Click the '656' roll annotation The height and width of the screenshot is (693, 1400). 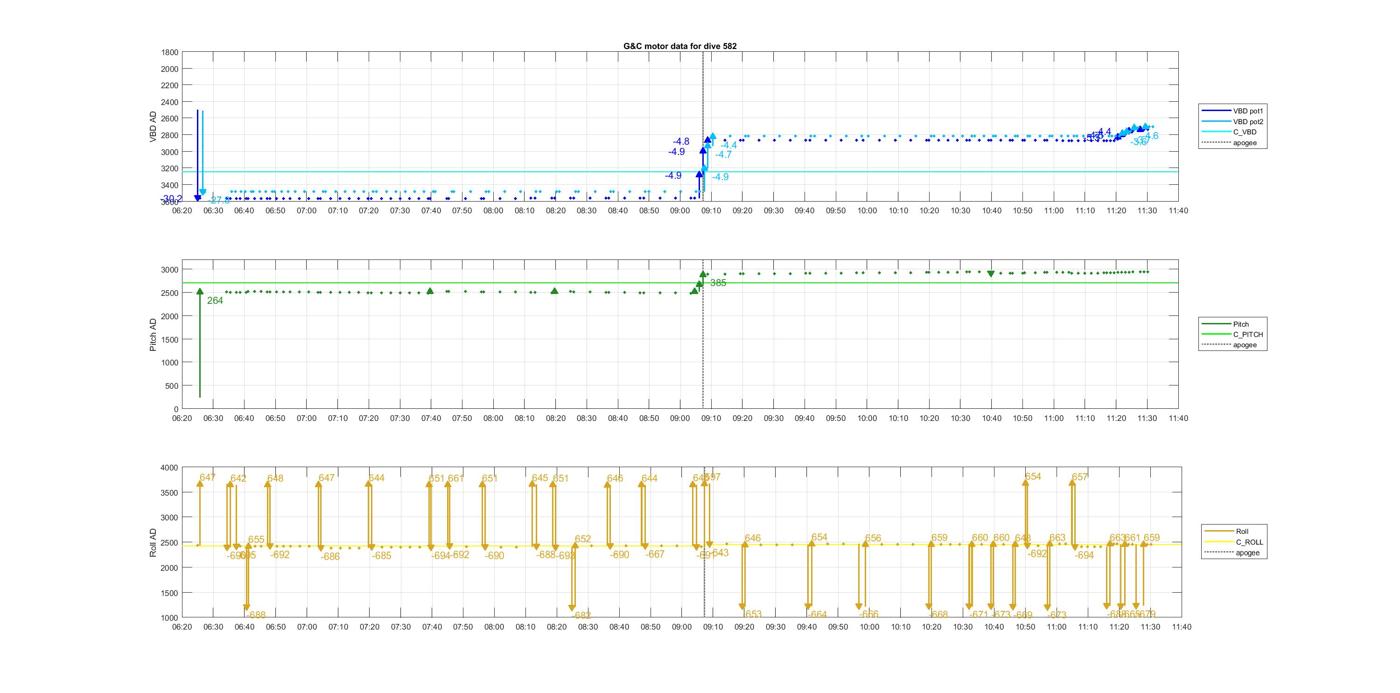coord(873,538)
